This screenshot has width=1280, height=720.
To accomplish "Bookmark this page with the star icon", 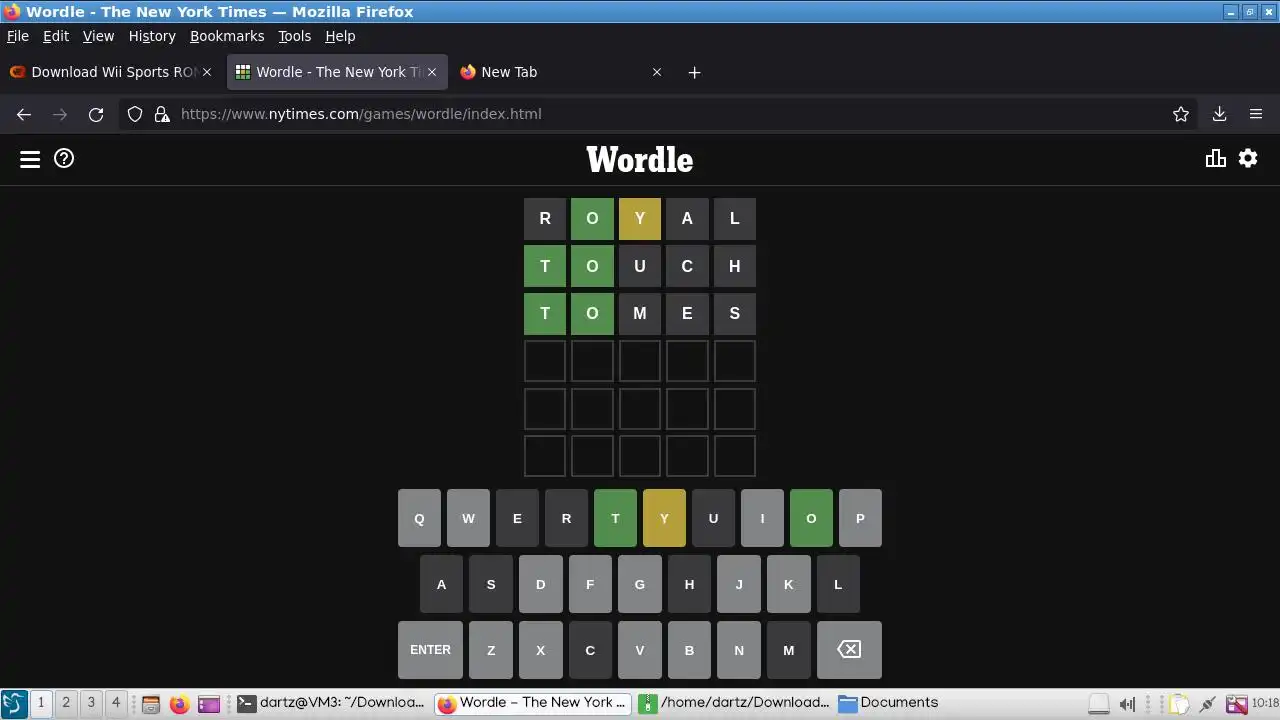I will pyautogui.click(x=1181, y=114).
